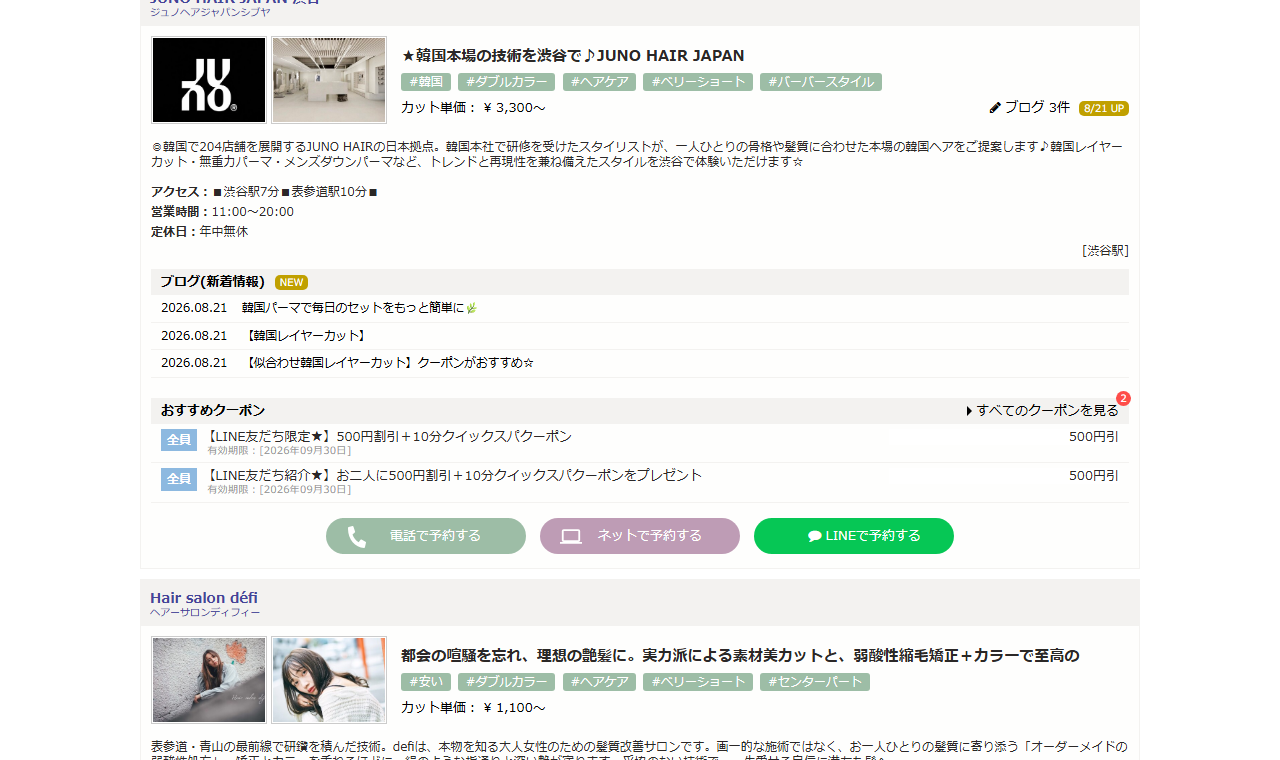This screenshot has width=1280, height=760.
Task: Open blog post 【似合わせ韓国レイヤーカット】クーポンがおすすめ
Action: click(x=388, y=362)
